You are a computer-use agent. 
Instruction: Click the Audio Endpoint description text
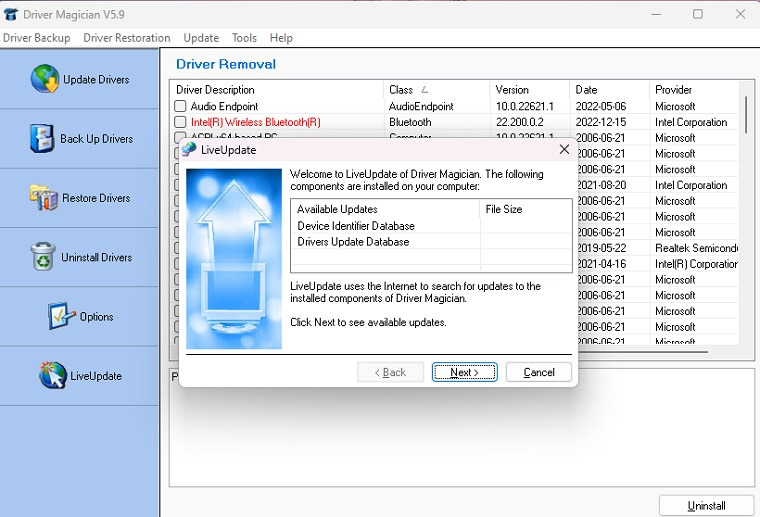click(224, 106)
